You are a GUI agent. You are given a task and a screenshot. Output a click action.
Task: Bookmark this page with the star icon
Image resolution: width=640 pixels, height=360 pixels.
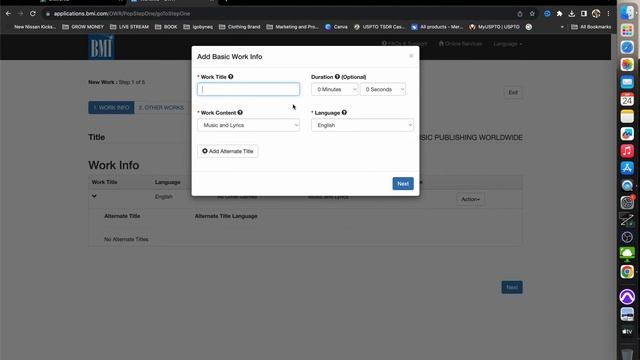pyautogui.click(x=532, y=14)
